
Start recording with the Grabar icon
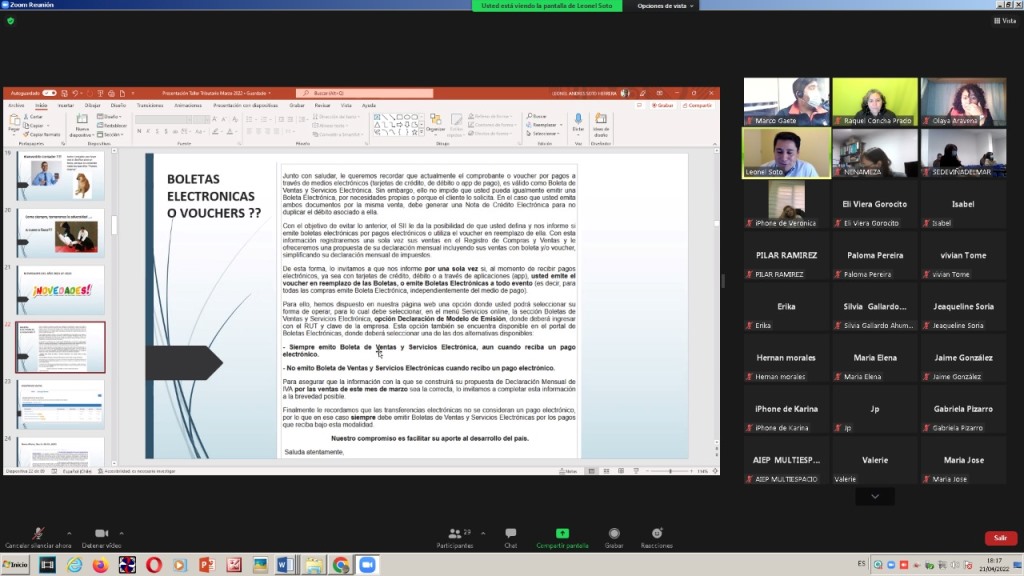614,534
